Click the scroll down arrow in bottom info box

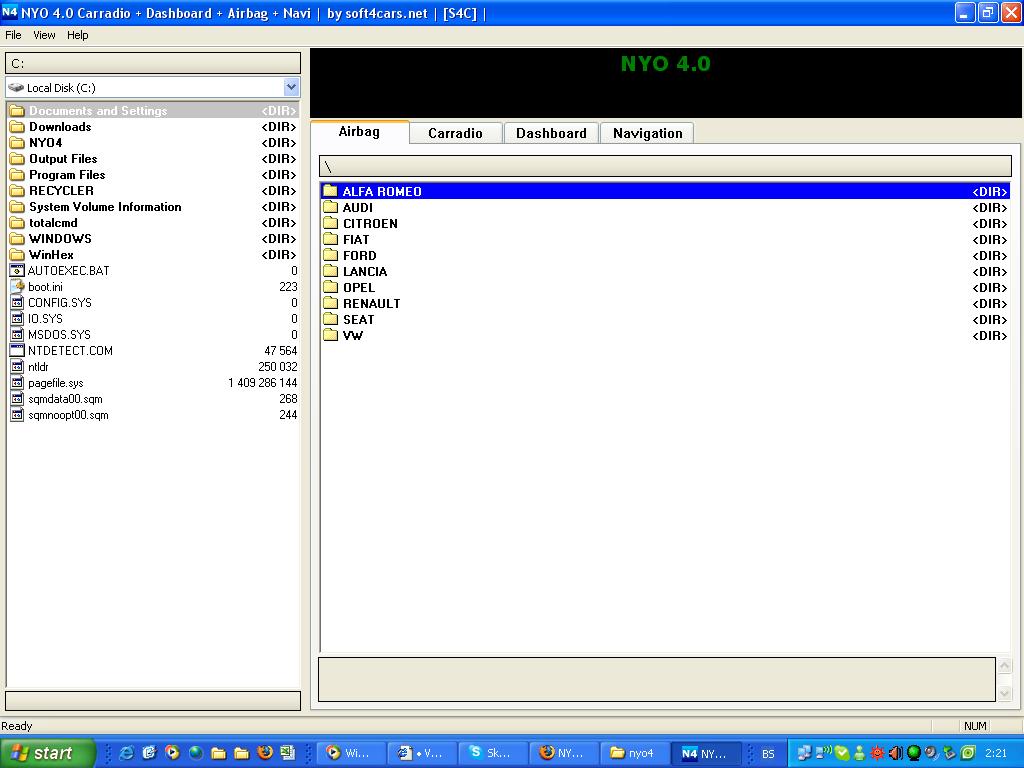1005,693
